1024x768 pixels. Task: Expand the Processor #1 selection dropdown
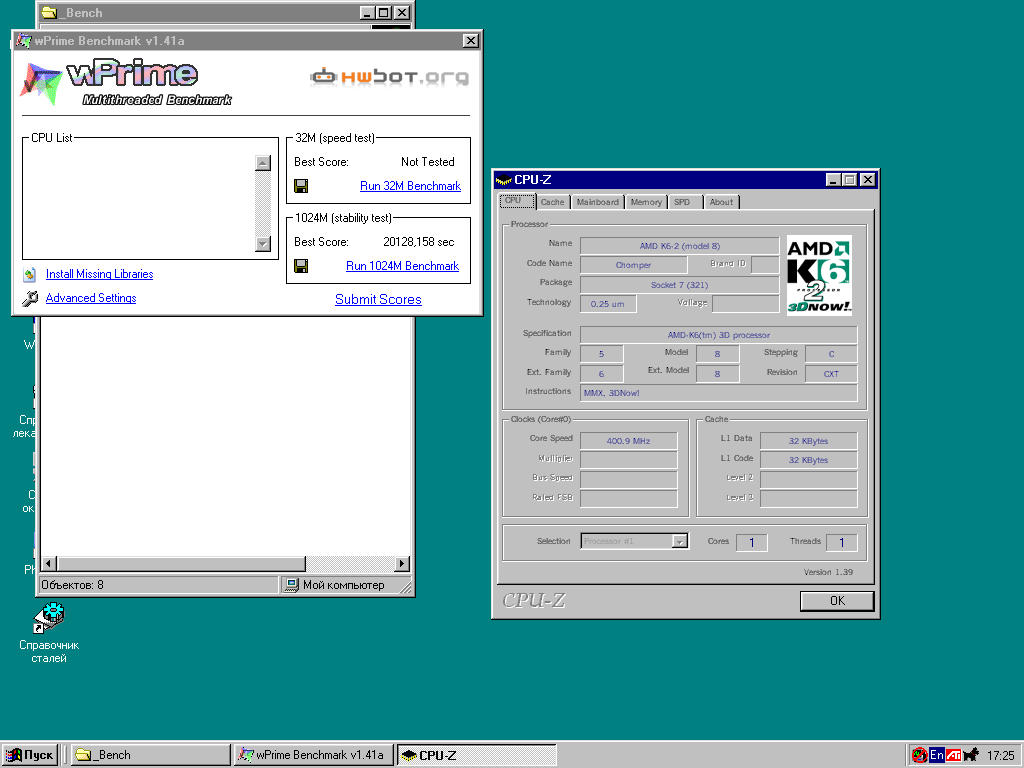click(x=680, y=541)
